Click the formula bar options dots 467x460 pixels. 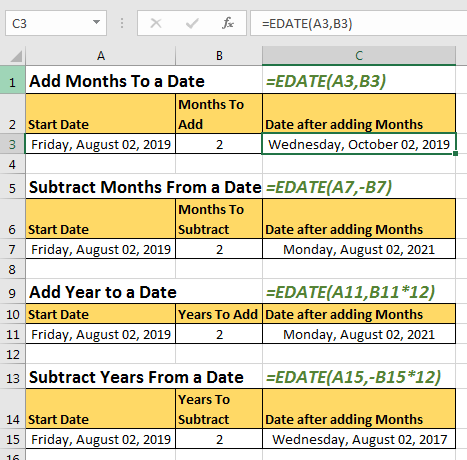click(122, 23)
